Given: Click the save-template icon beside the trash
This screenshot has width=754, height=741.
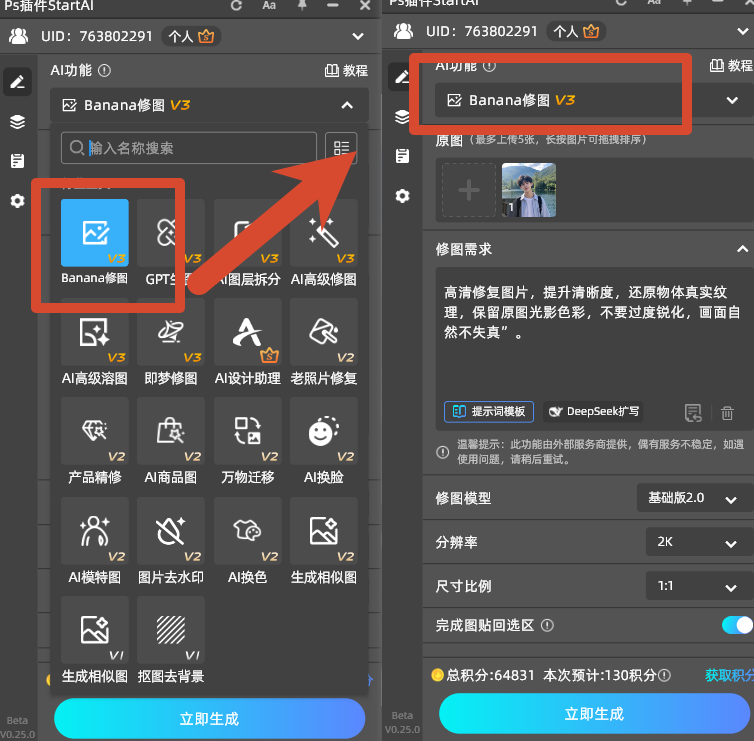Looking at the screenshot, I should (x=693, y=413).
